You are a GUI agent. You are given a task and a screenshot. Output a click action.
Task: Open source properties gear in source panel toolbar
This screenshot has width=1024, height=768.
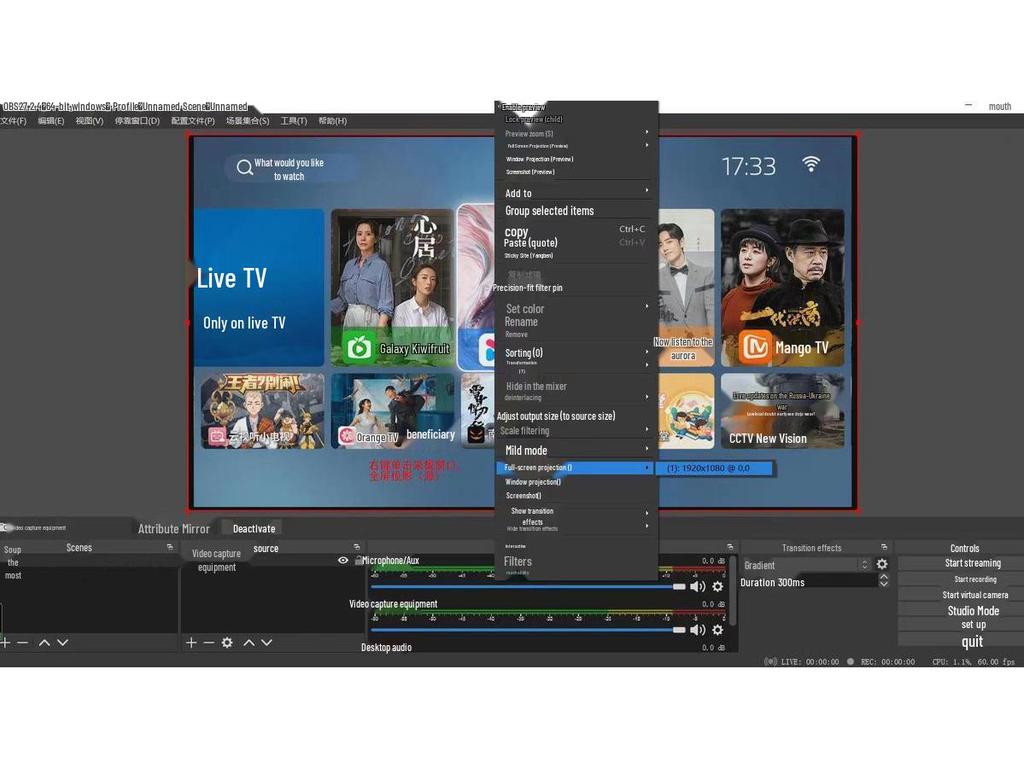pyautogui.click(x=227, y=643)
